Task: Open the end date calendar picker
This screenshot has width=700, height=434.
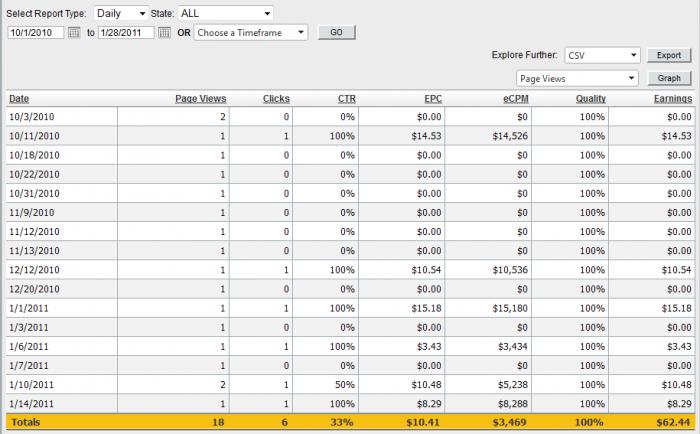Action: click(x=164, y=33)
